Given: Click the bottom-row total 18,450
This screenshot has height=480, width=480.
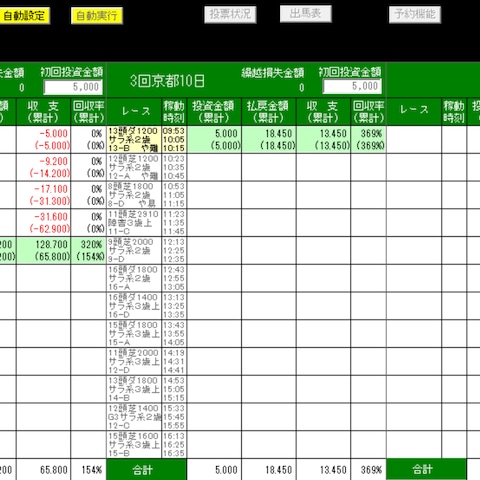Looking at the screenshot, I should pyautogui.click(x=279, y=470).
